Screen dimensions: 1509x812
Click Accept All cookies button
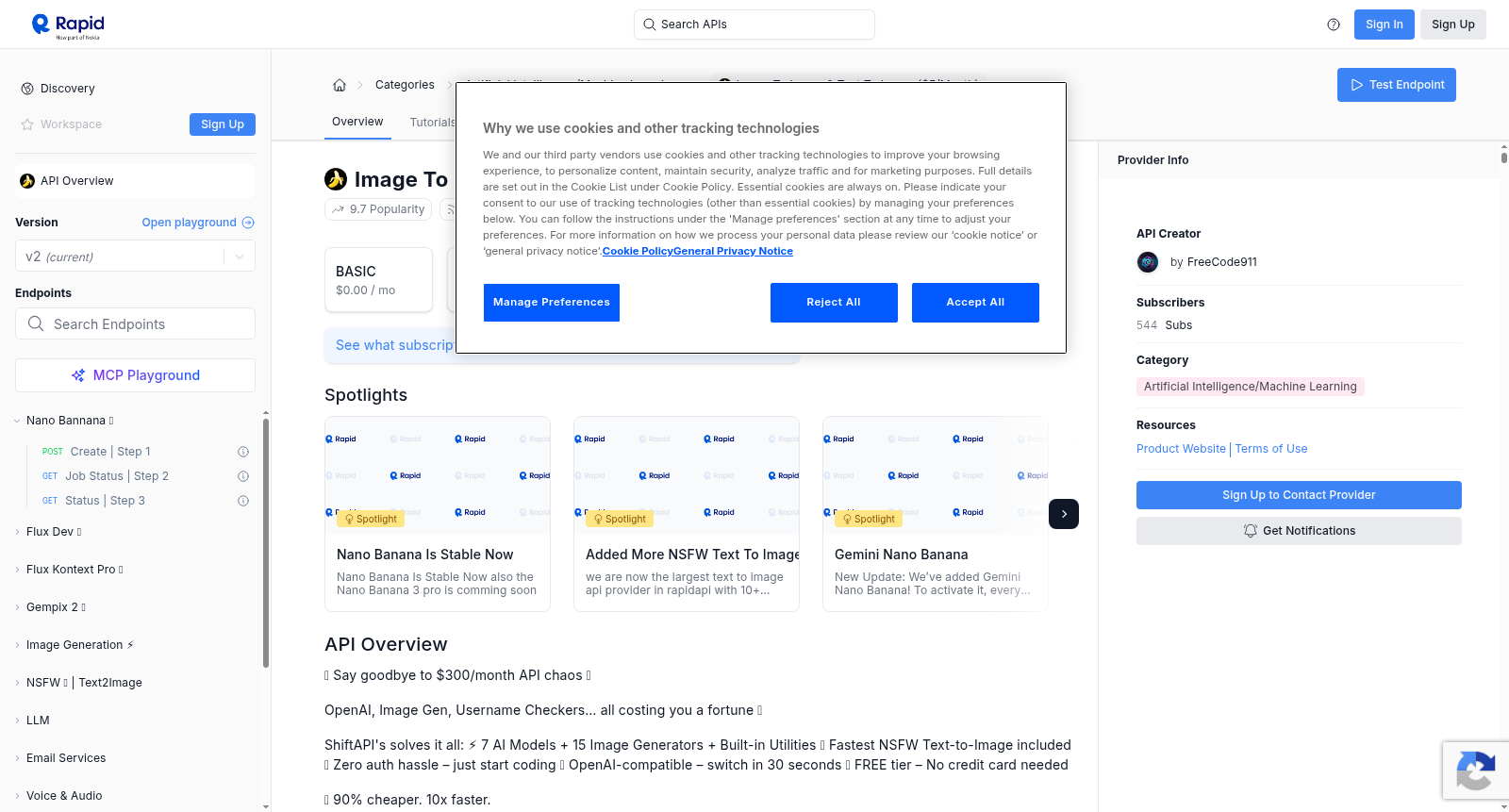(975, 303)
